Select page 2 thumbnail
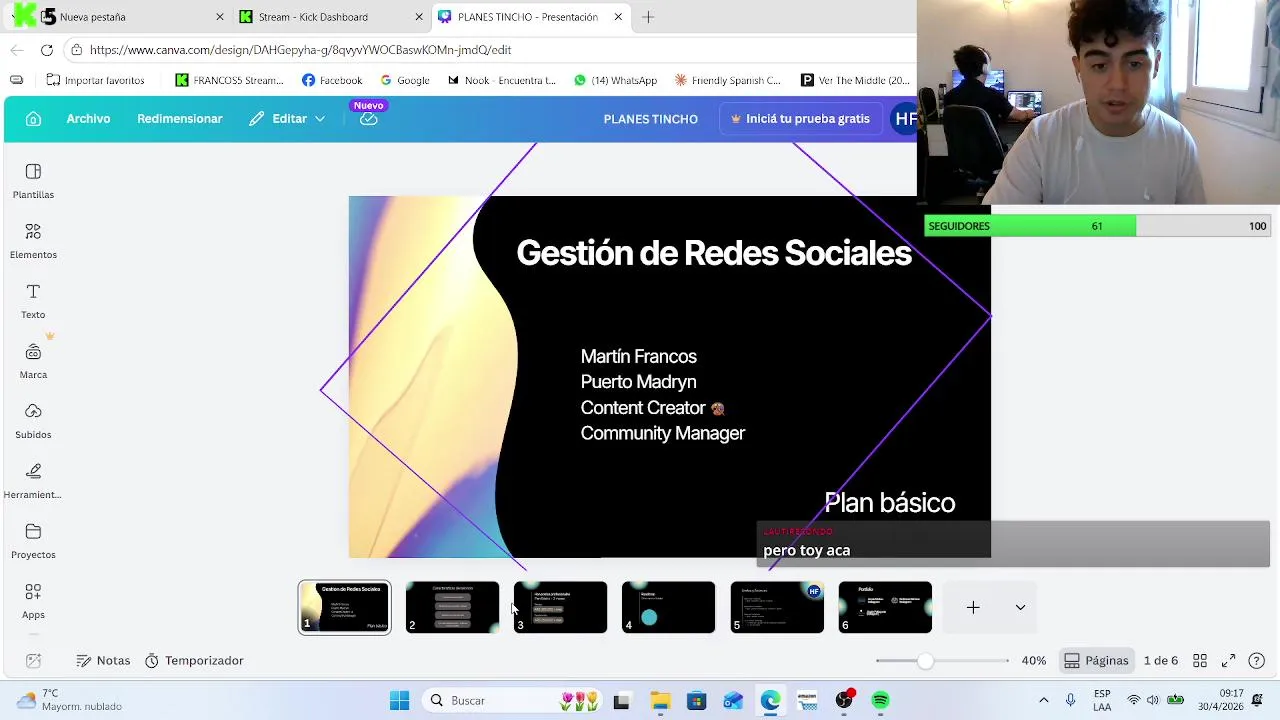Viewport: 1280px width, 720px height. click(452, 607)
